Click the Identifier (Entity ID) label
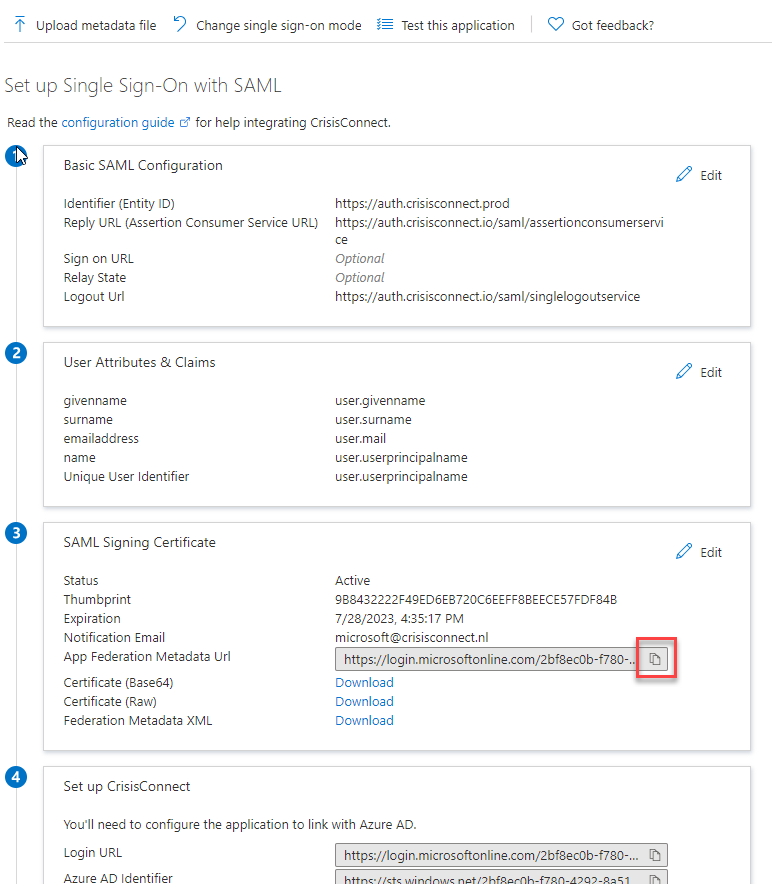 point(119,203)
